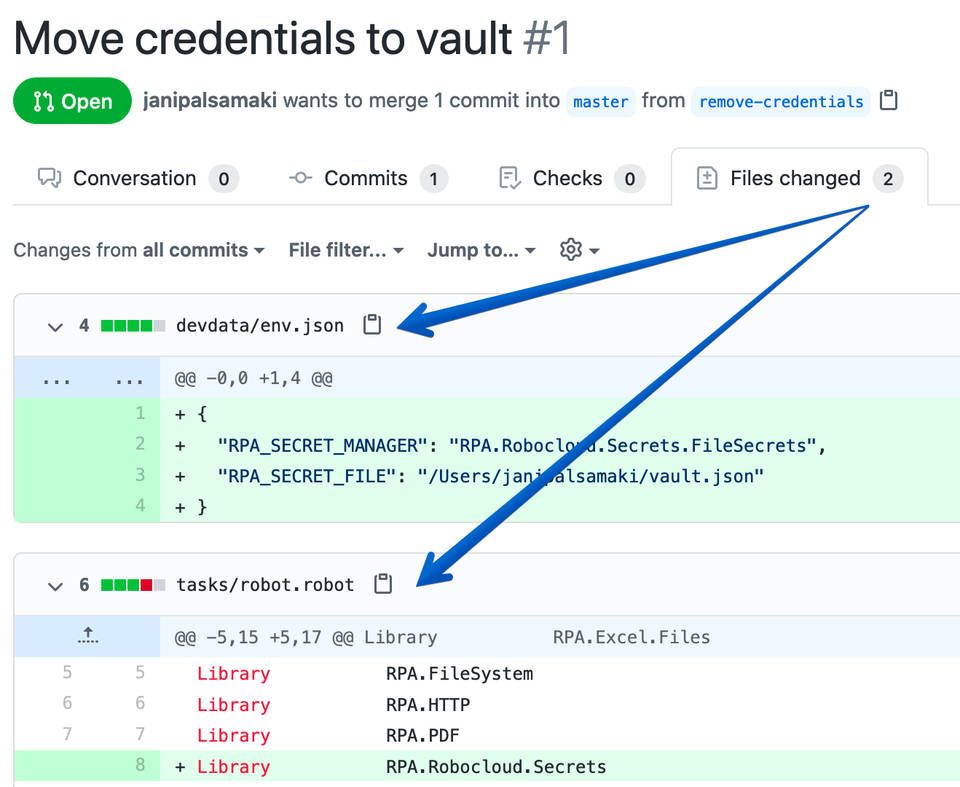This screenshot has height=787, width=960.
Task: Open the Checks tab
Action: pos(567,178)
